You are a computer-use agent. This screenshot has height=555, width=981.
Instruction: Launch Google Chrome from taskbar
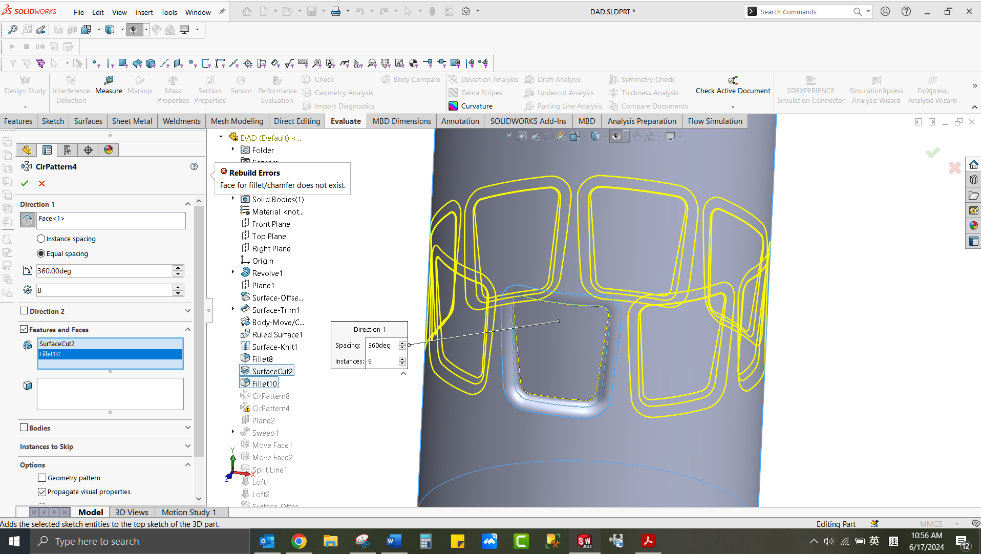point(299,541)
